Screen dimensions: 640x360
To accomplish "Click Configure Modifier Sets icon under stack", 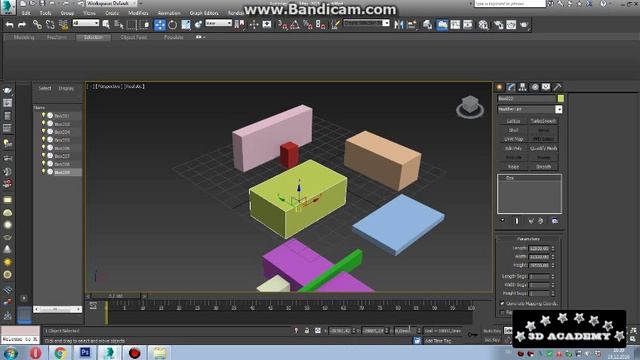I will tap(555, 221).
